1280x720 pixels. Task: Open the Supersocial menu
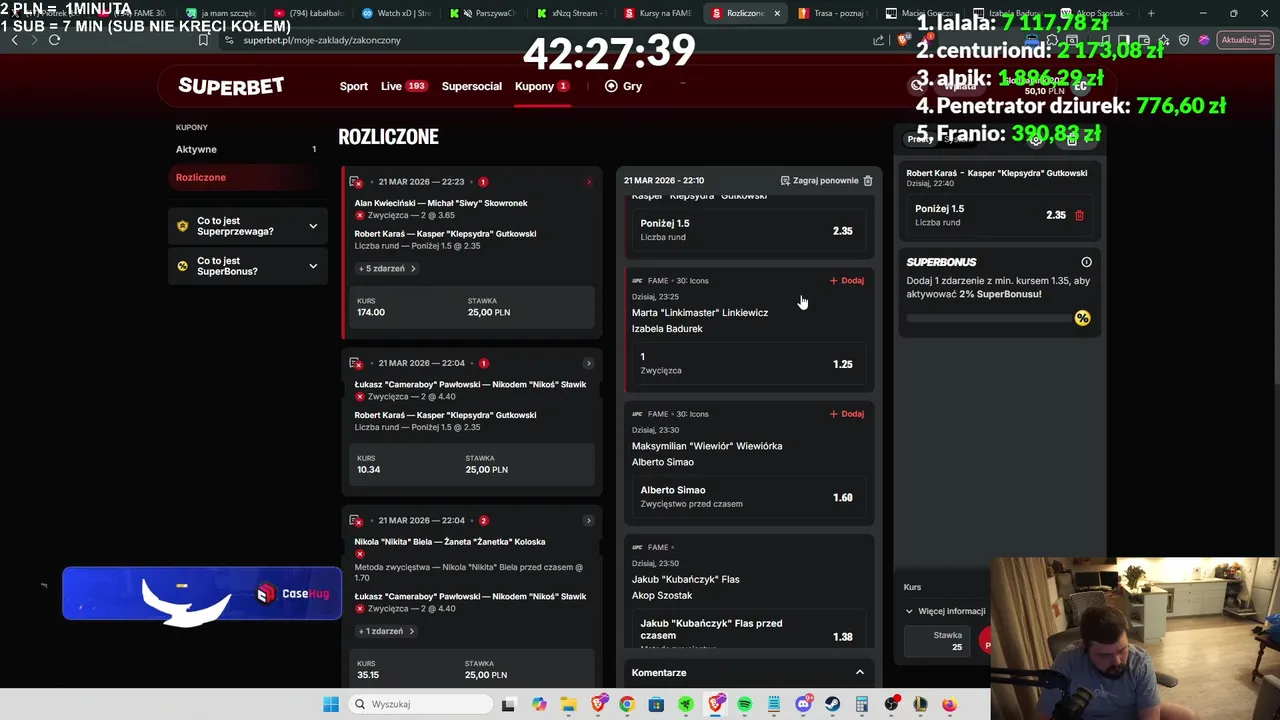472,86
